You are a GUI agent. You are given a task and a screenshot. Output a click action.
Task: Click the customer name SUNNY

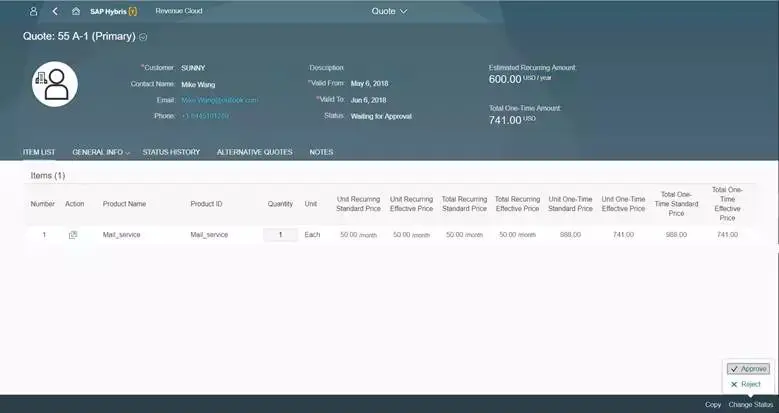[x=193, y=68]
